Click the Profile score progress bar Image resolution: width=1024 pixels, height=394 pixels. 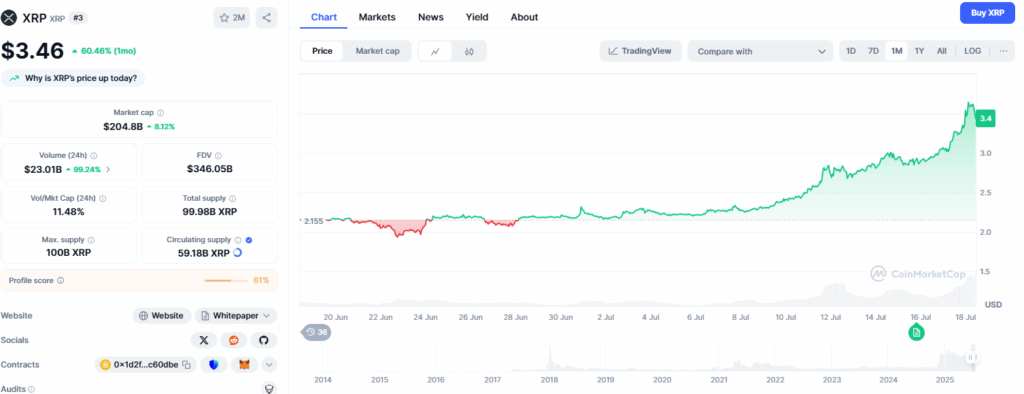click(225, 280)
